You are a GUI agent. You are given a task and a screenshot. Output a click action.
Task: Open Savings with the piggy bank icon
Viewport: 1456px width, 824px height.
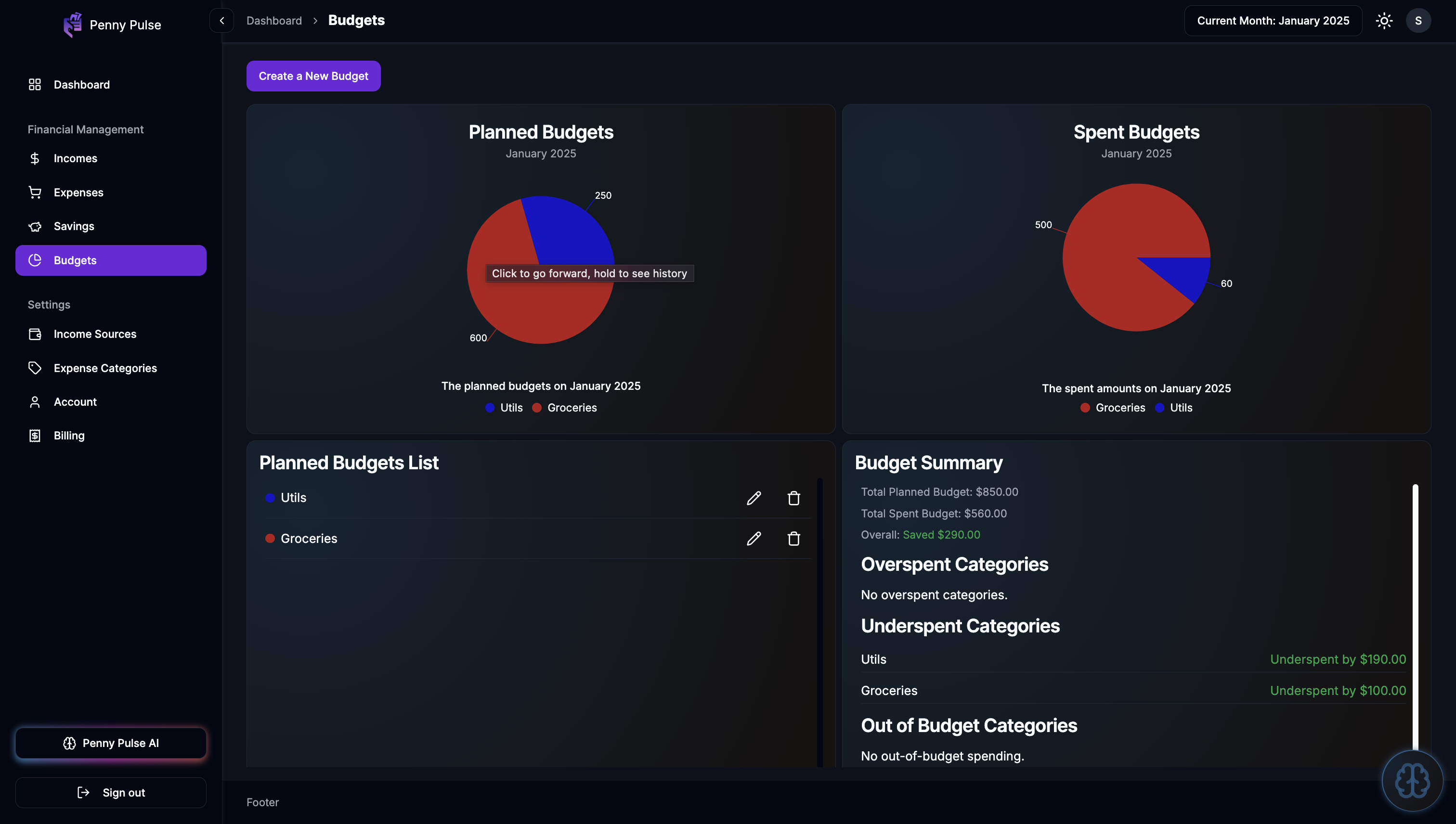(35, 226)
